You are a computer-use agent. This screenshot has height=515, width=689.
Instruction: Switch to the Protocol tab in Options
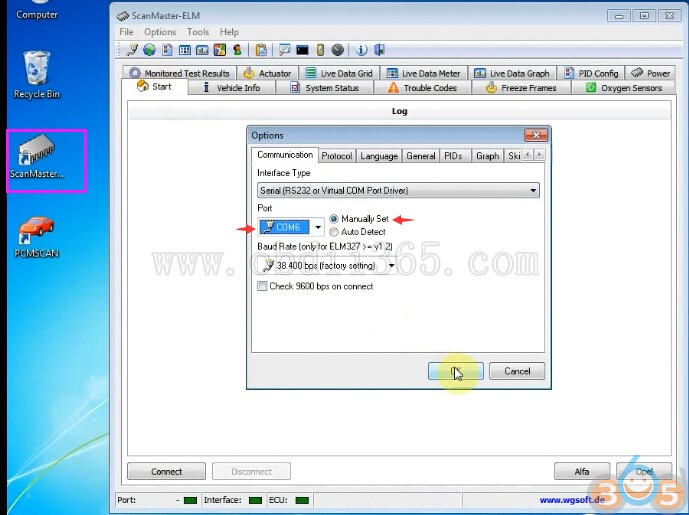(337, 156)
